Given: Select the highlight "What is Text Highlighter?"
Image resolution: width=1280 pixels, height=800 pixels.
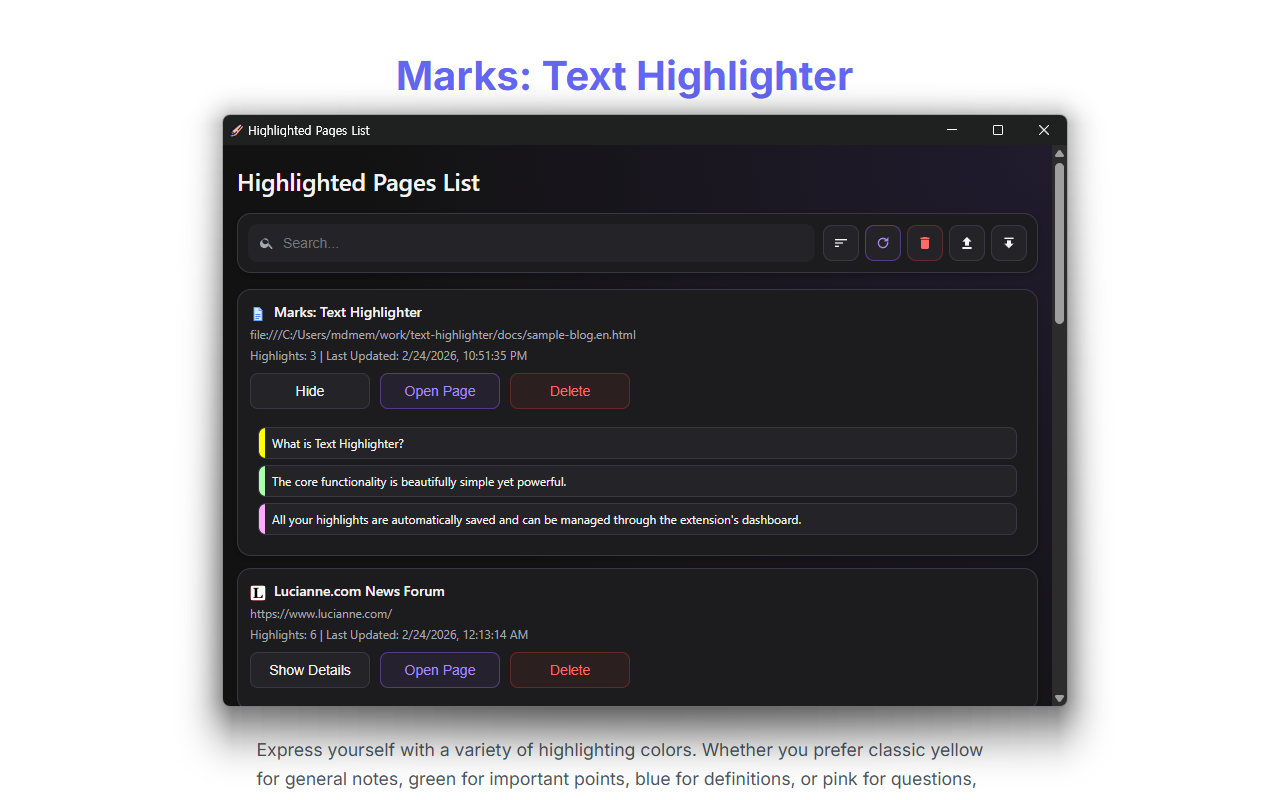Looking at the screenshot, I should pos(637,443).
